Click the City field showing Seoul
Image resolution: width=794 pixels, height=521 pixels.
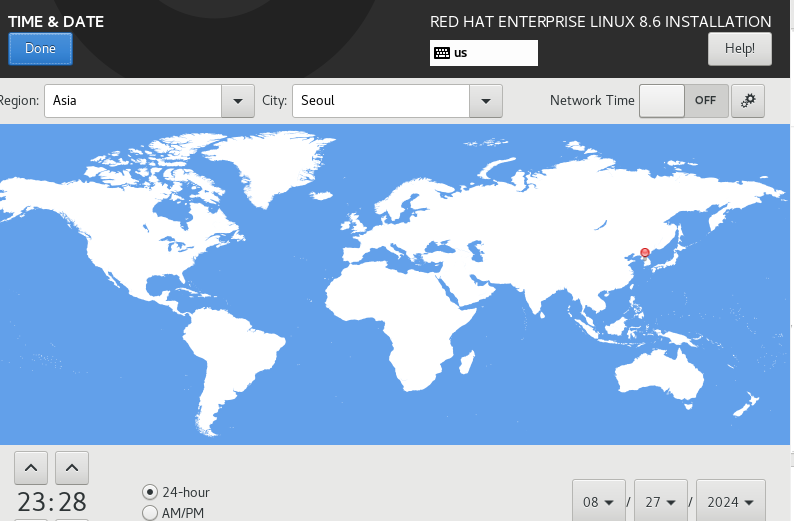click(381, 101)
